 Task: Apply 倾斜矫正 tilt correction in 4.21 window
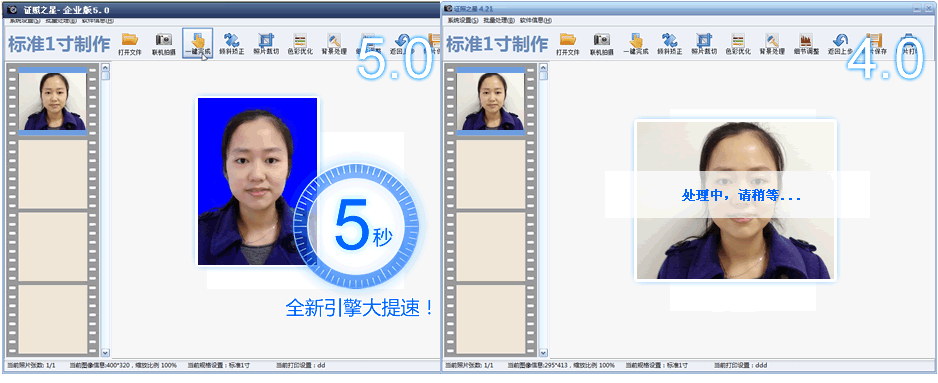click(x=670, y=44)
